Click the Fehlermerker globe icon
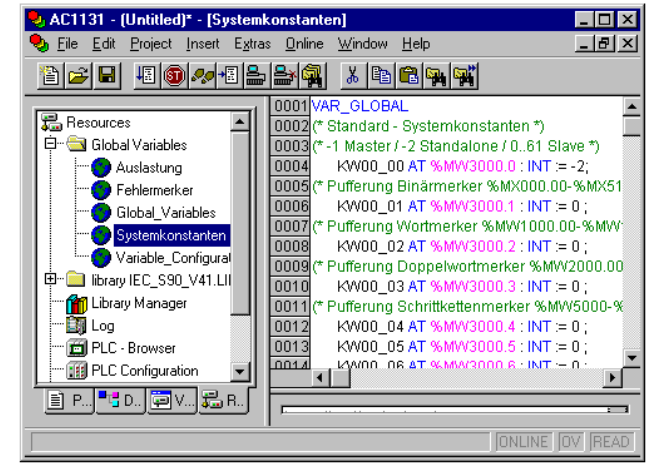669x474 pixels. point(101,190)
